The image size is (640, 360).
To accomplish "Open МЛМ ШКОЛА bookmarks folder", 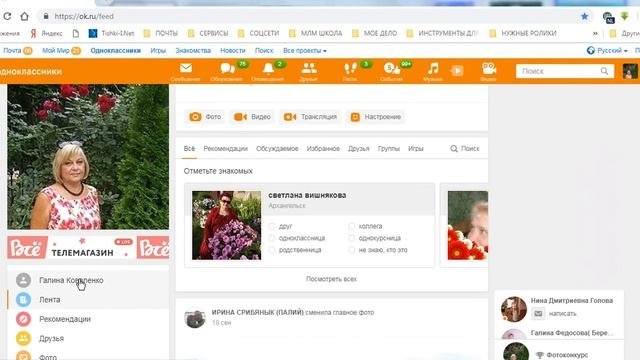I will click(x=316, y=33).
